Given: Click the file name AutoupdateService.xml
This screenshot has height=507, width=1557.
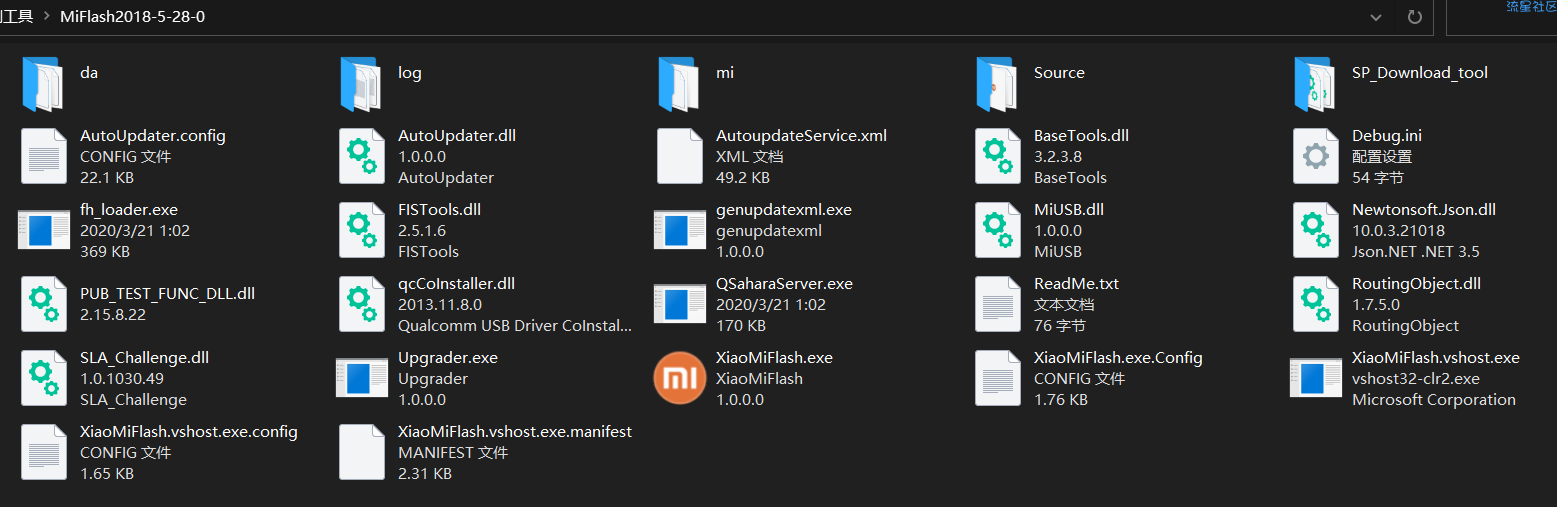Looking at the screenshot, I should pos(801,136).
